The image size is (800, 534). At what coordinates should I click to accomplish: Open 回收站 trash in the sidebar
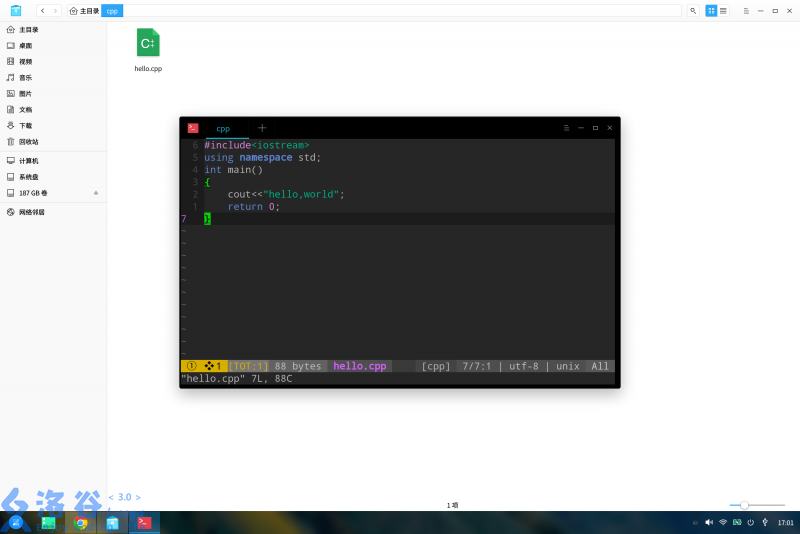point(28,141)
